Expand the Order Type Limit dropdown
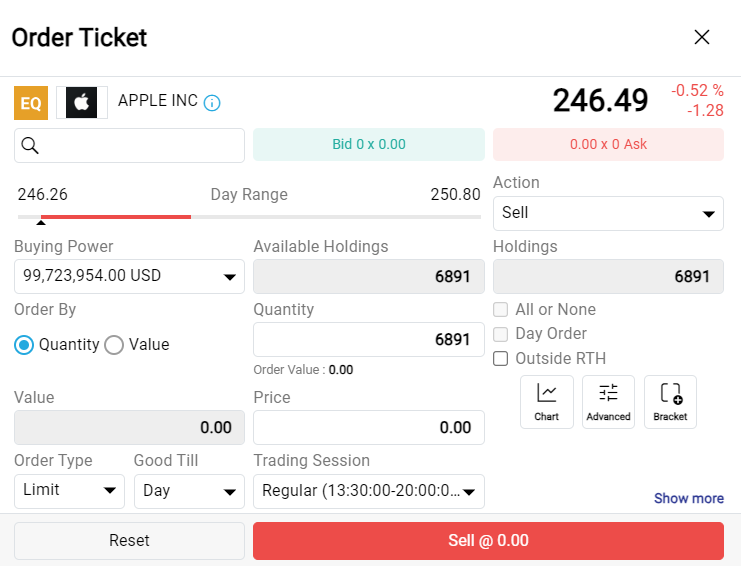741x566 pixels. (69, 491)
